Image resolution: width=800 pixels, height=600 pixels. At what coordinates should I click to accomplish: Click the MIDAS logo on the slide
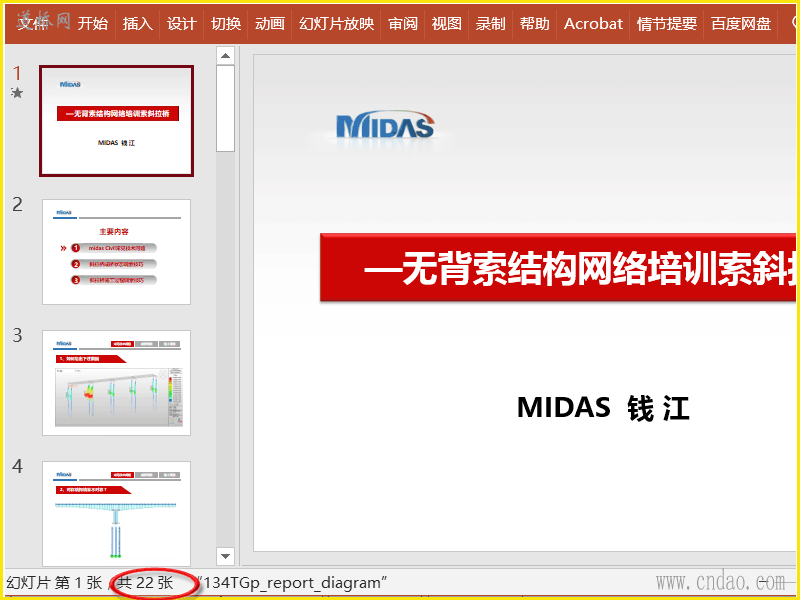point(385,126)
